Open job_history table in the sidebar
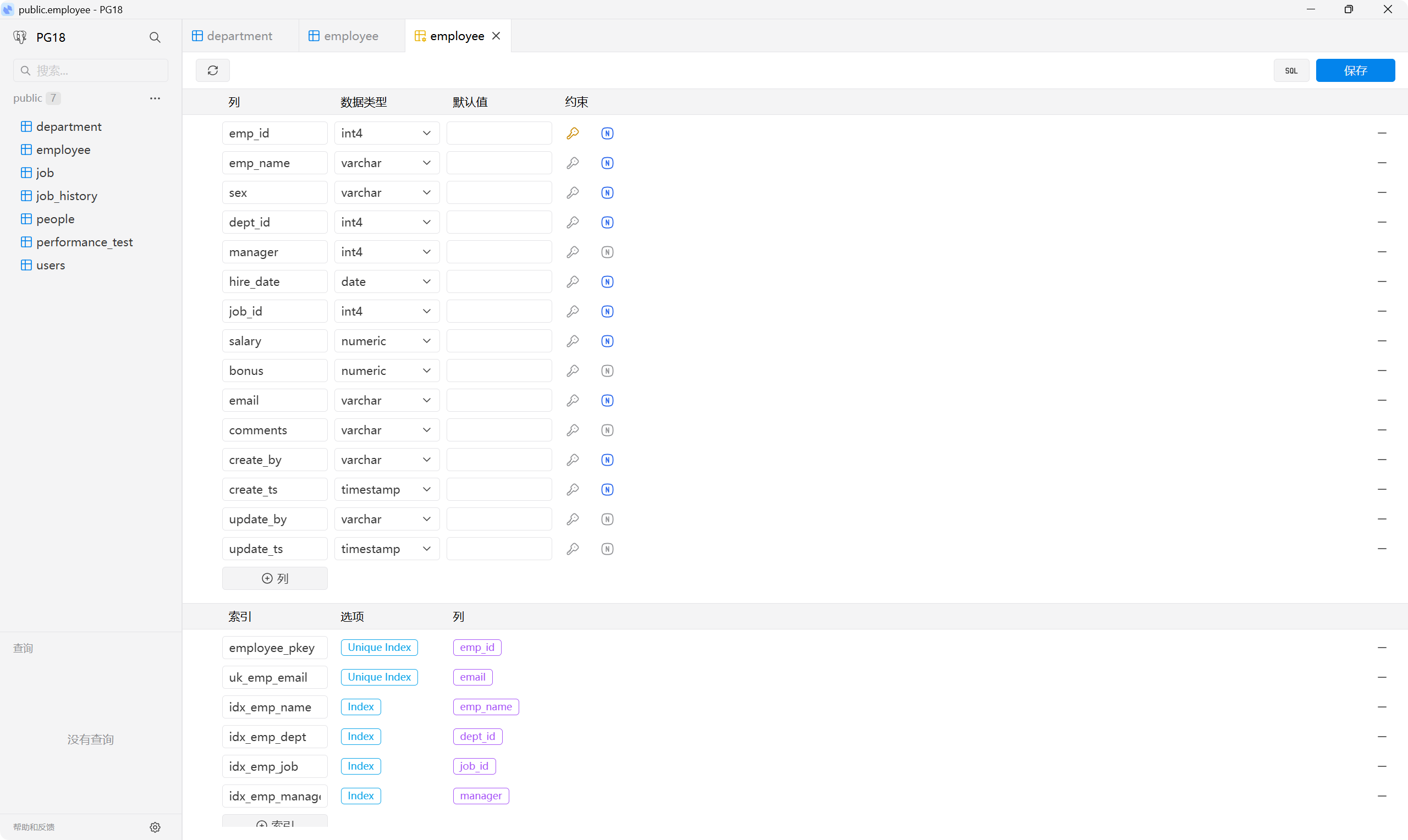Screen dimensions: 1408x840 [x=67, y=196]
